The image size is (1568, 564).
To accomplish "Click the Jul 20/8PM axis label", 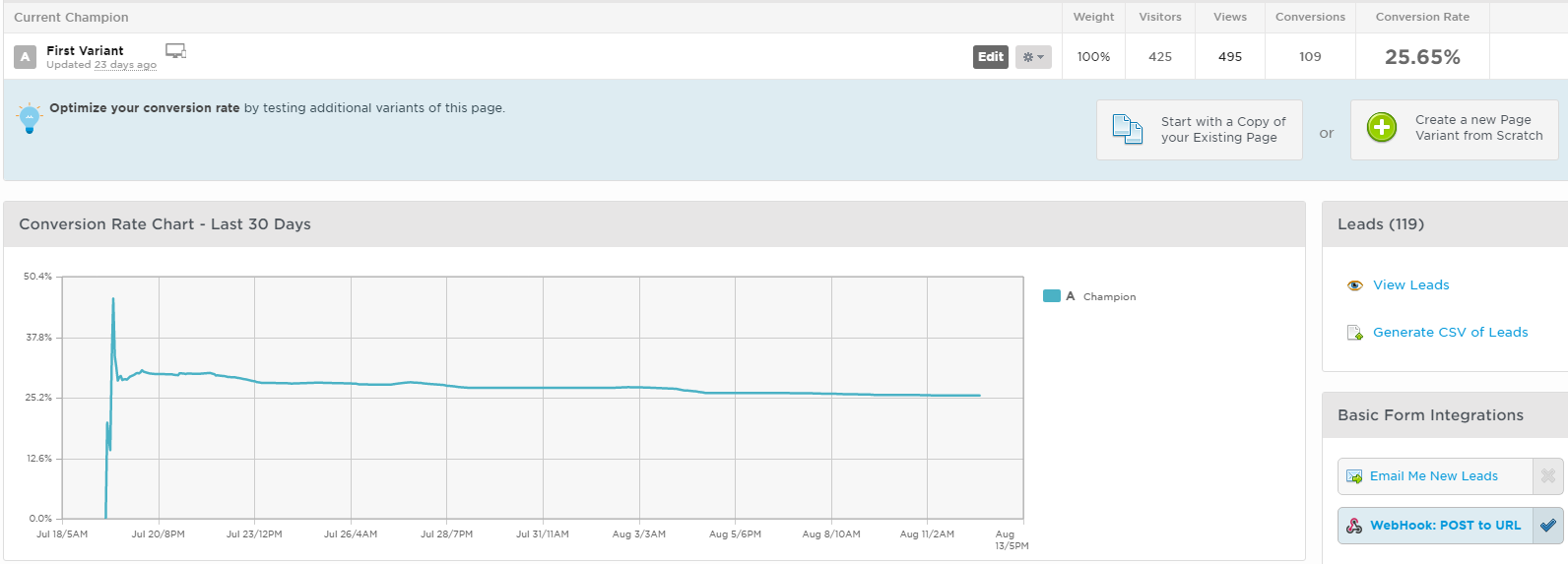I will (x=159, y=534).
